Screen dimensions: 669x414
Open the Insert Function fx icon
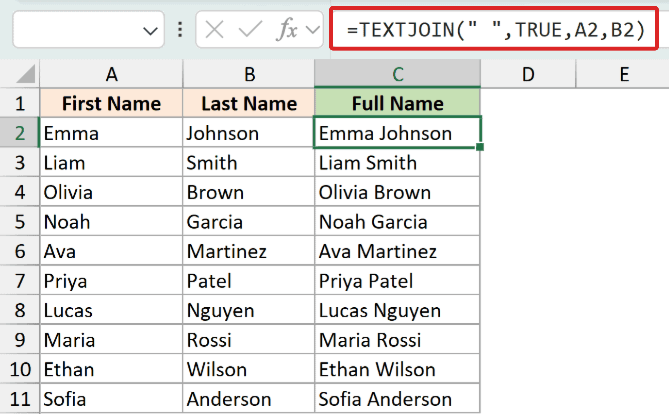coord(287,30)
